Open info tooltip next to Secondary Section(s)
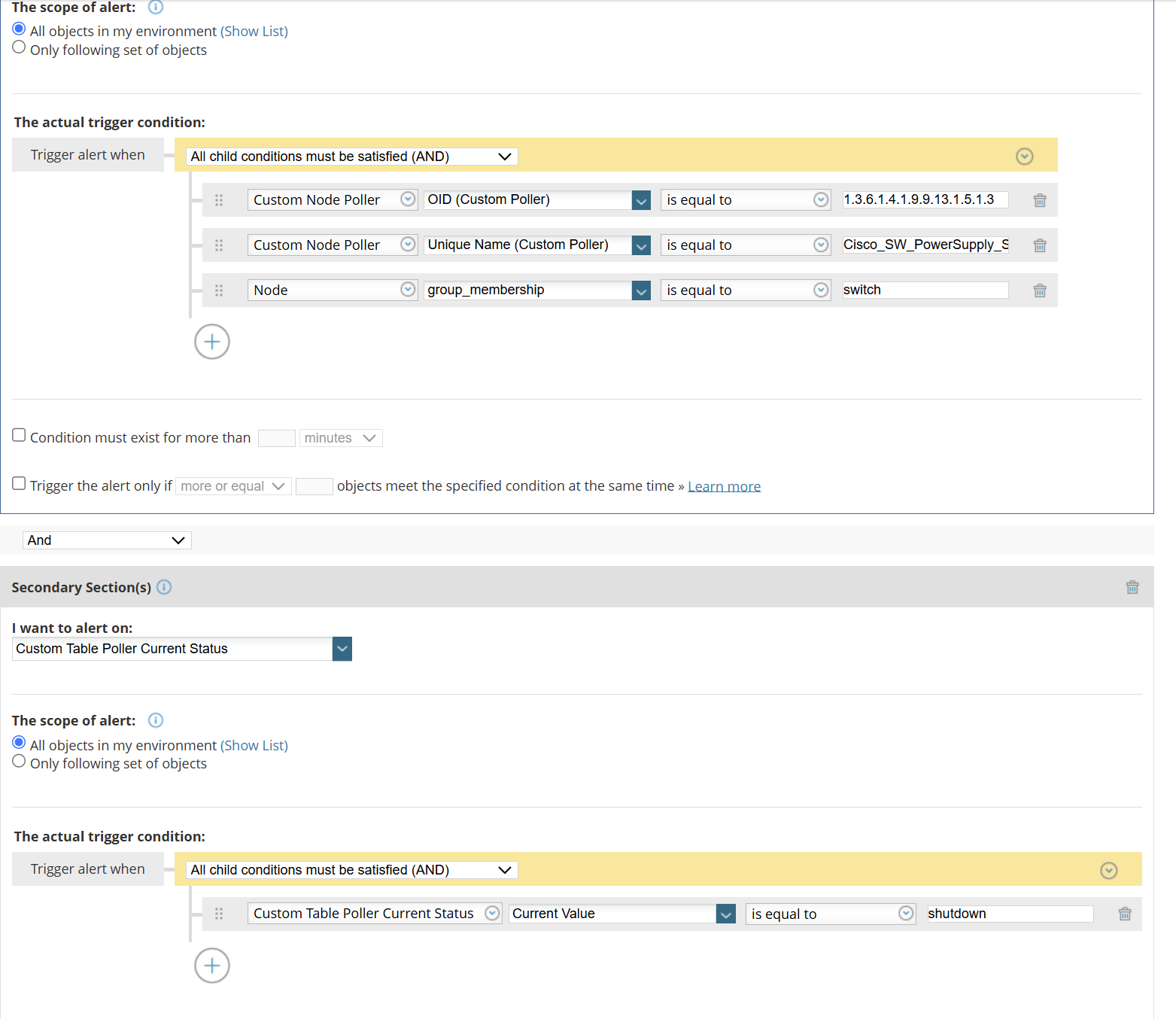The image size is (1176, 1019). tap(164, 587)
